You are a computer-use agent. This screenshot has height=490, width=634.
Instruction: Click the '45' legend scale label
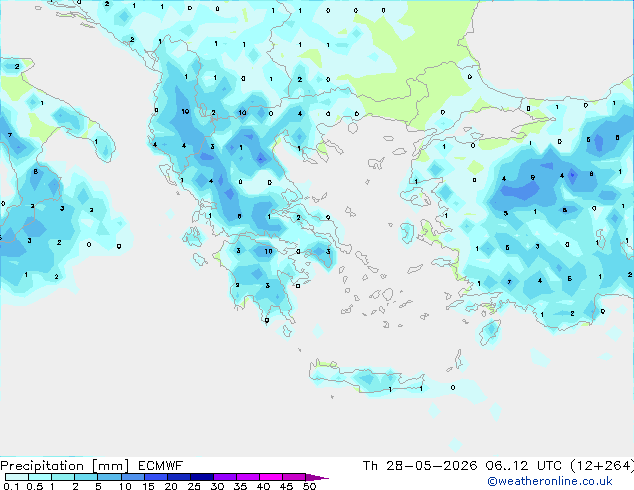pos(286,486)
